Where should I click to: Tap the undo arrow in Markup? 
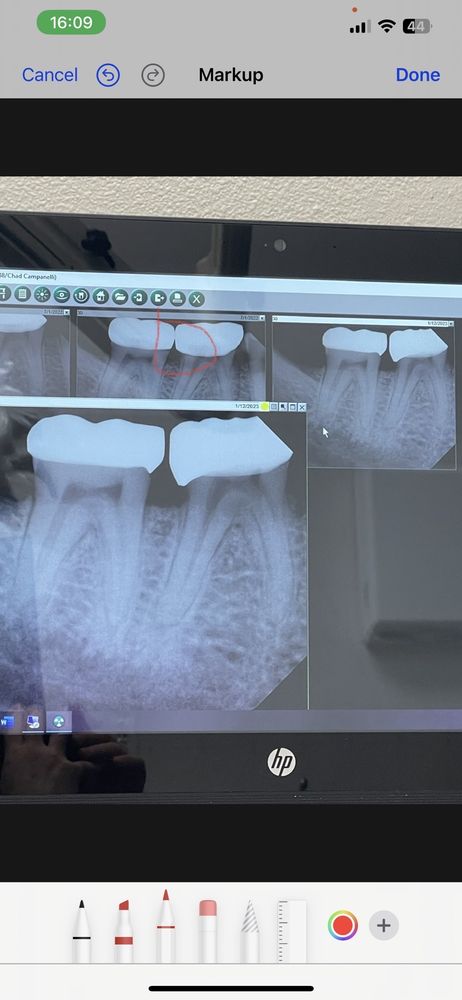point(108,75)
